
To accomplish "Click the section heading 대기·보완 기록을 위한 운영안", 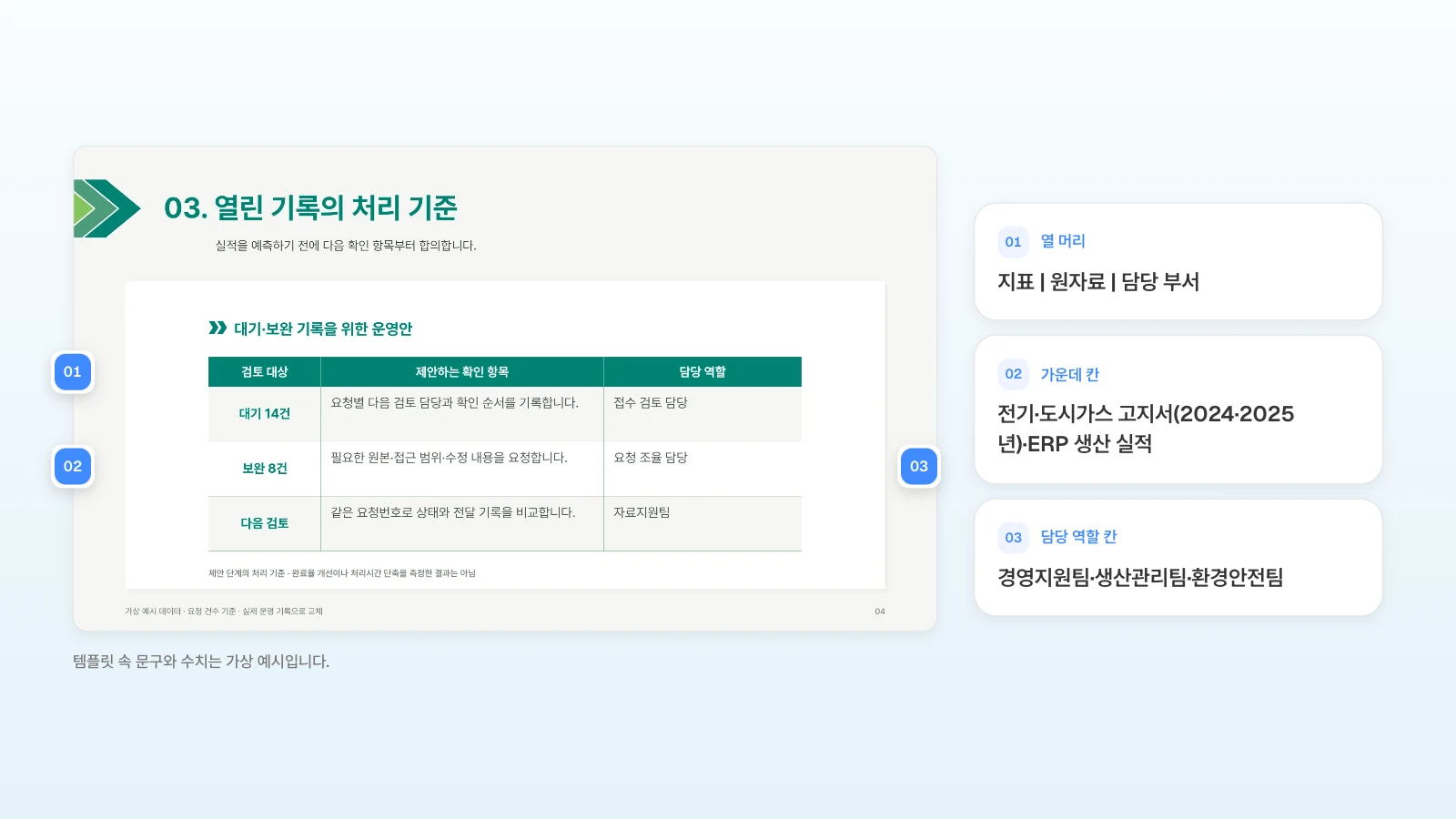I will coord(323,329).
